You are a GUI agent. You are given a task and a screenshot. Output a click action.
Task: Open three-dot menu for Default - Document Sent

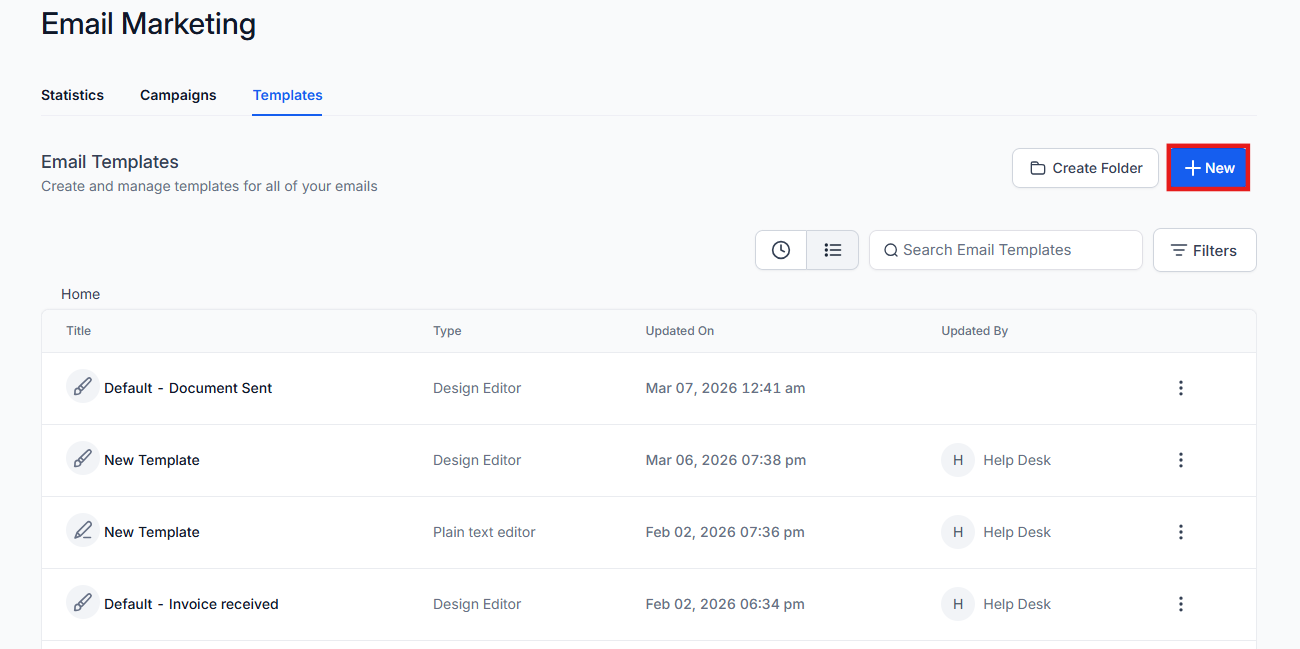1180,388
